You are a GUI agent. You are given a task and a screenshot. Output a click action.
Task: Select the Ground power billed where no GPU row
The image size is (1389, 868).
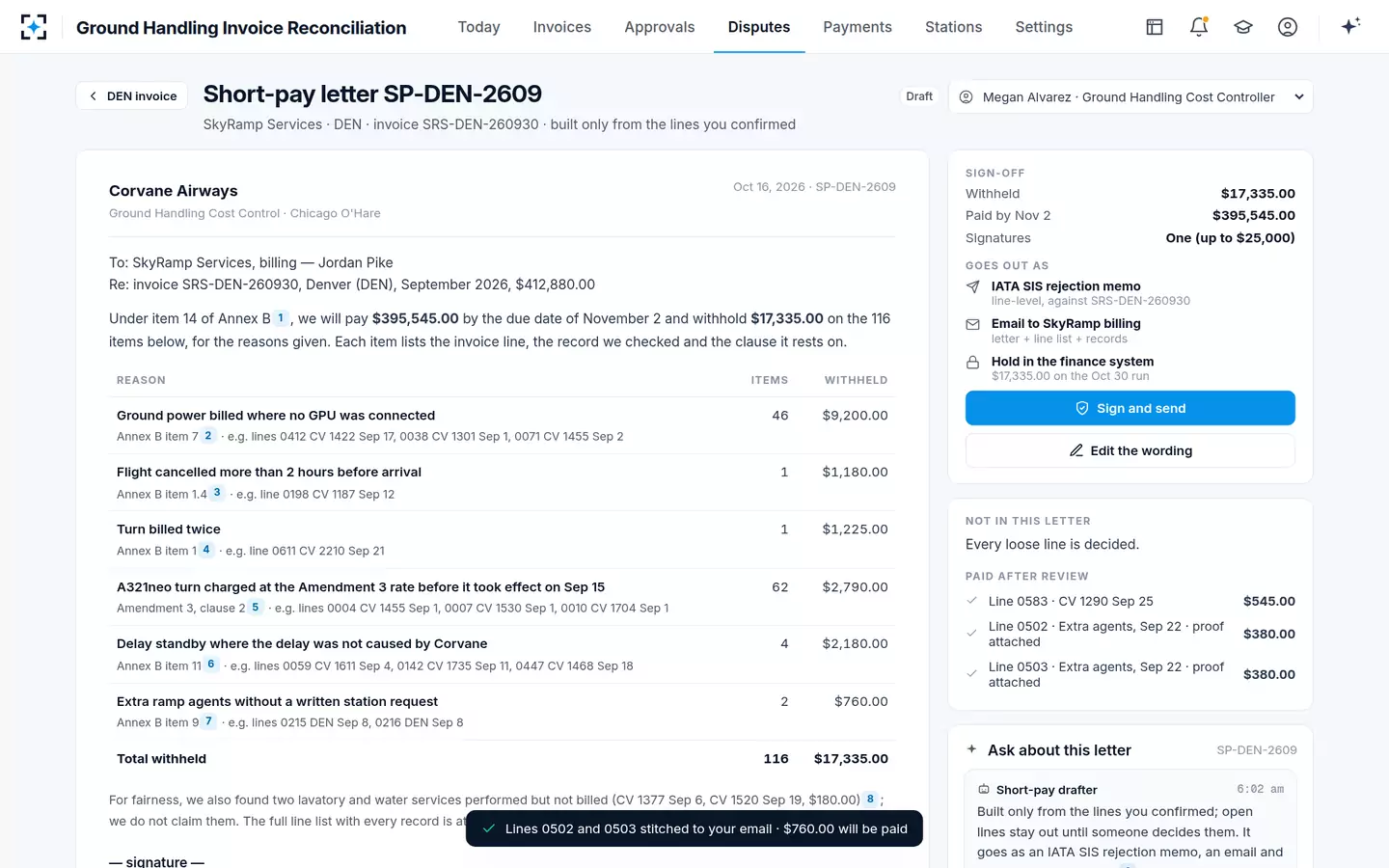click(x=503, y=425)
